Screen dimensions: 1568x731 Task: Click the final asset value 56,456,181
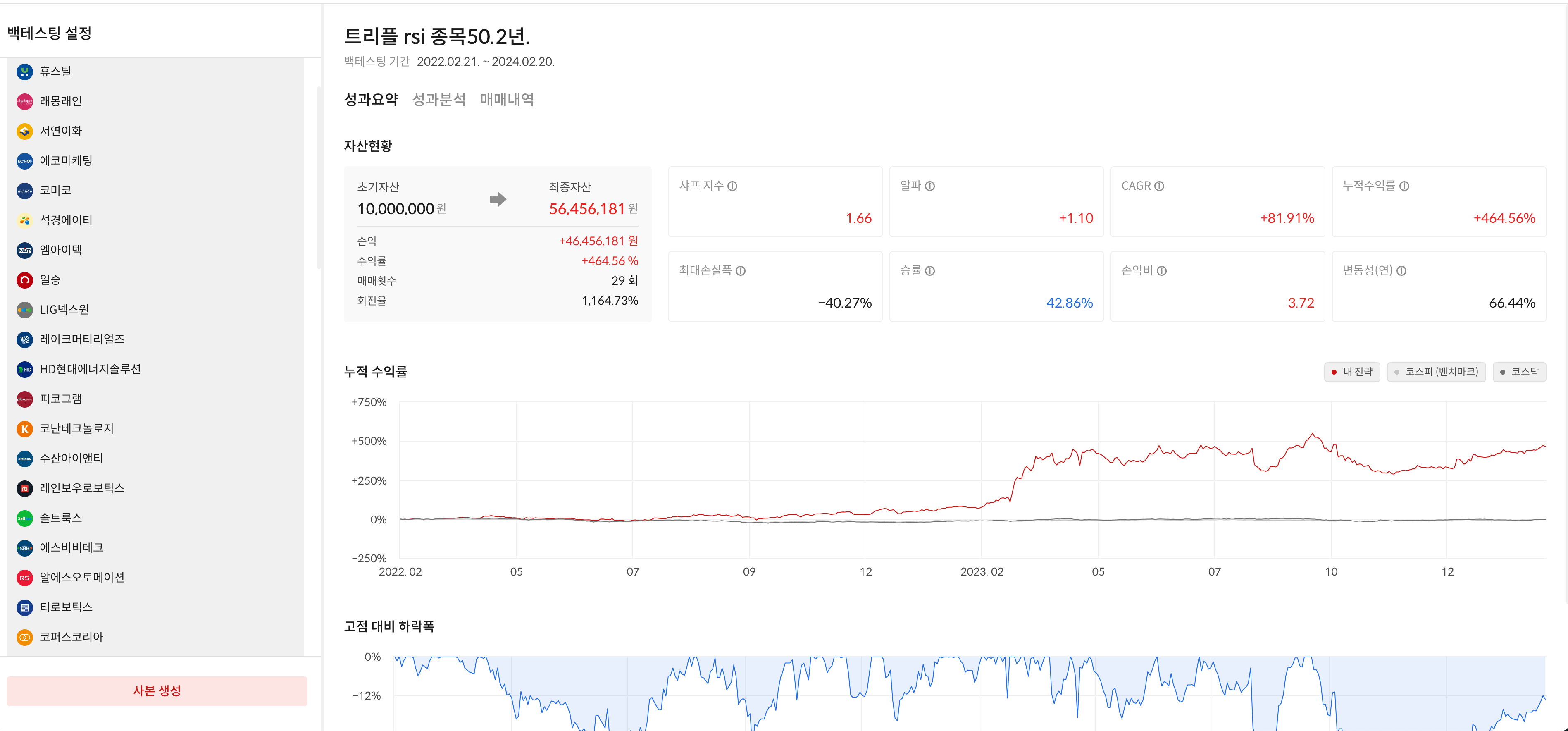[x=587, y=210]
